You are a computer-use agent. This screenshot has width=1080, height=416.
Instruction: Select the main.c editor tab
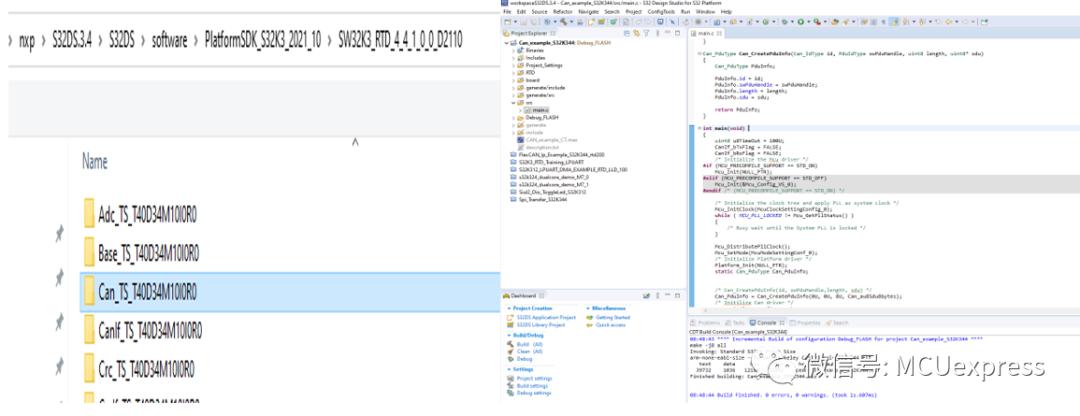[707, 33]
